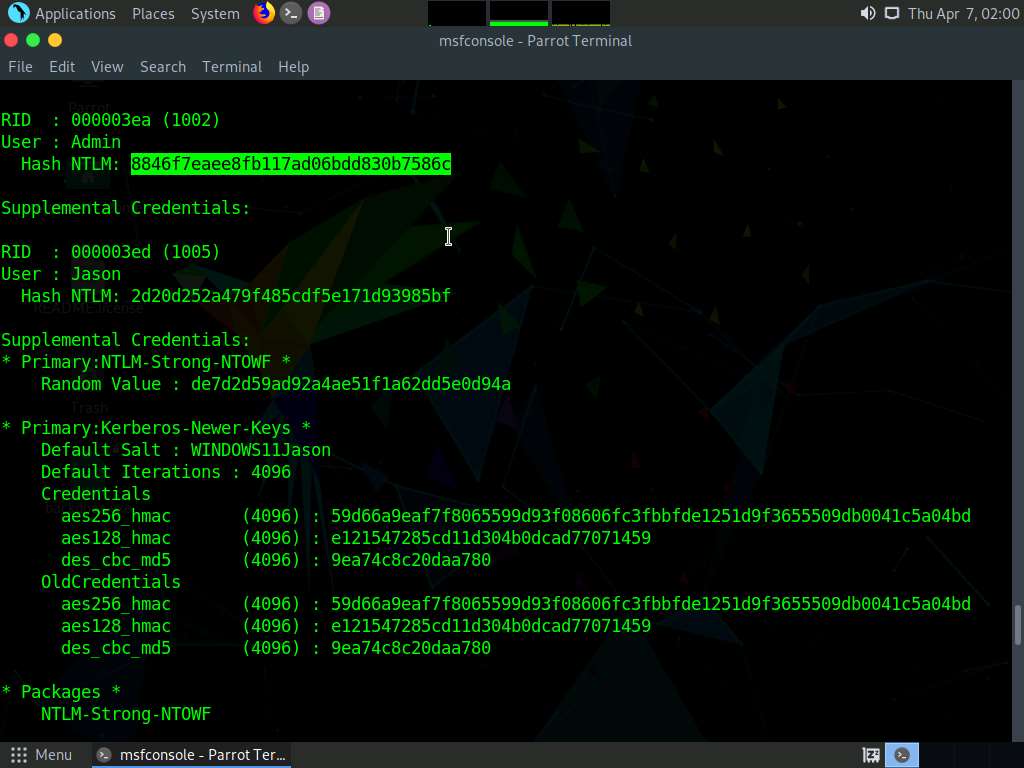Open the System menu
This screenshot has height=768, width=1024.
(215, 14)
